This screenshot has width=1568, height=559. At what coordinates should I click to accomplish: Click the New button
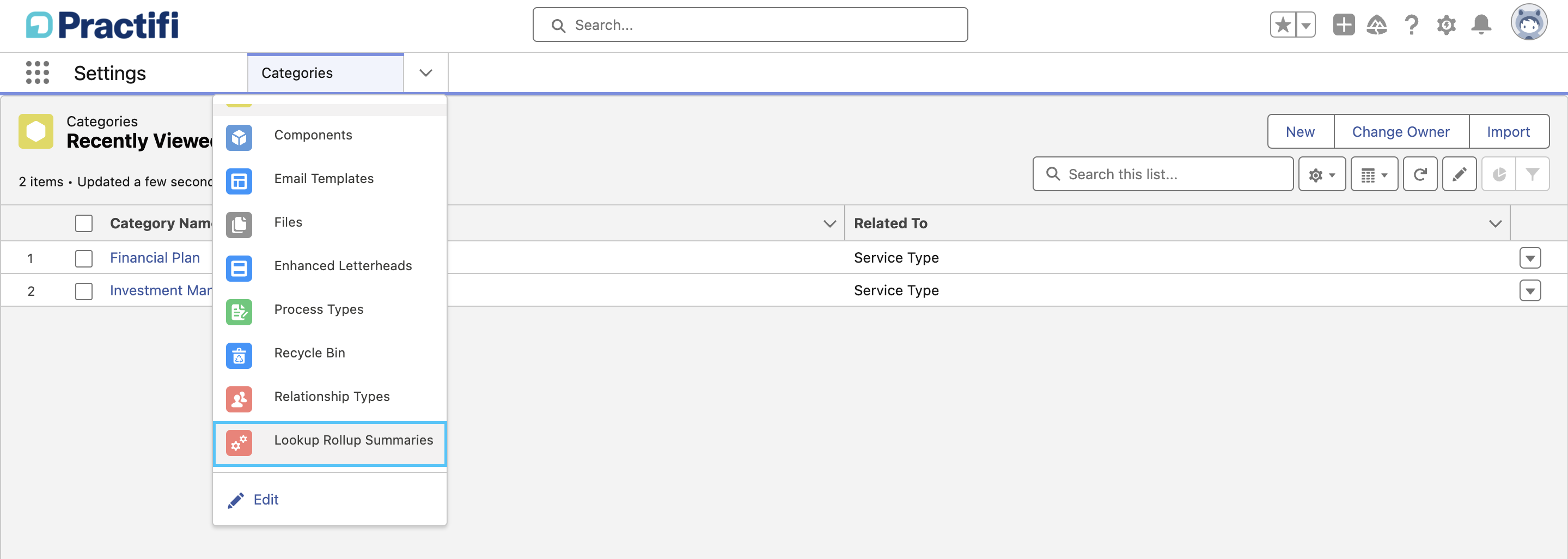[1299, 131]
